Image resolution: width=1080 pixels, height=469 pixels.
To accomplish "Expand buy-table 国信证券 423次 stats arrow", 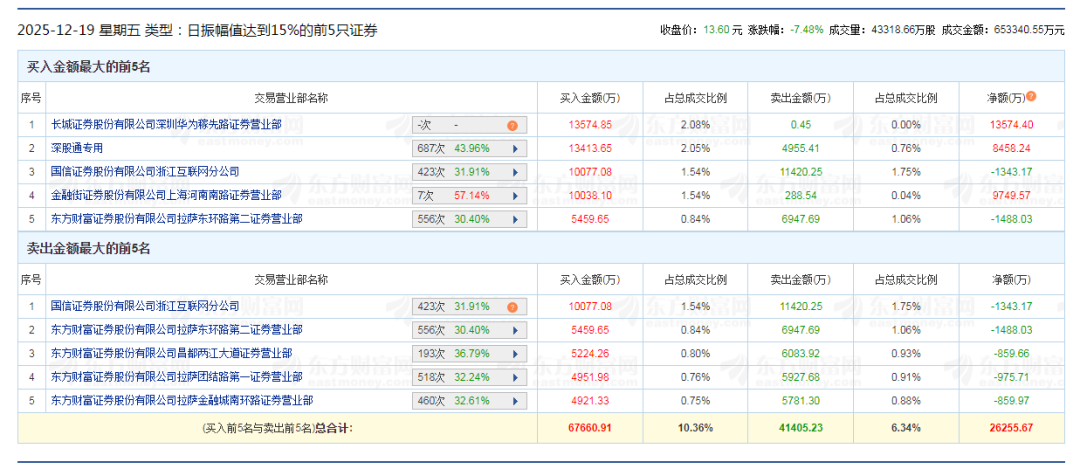I will pos(516,172).
